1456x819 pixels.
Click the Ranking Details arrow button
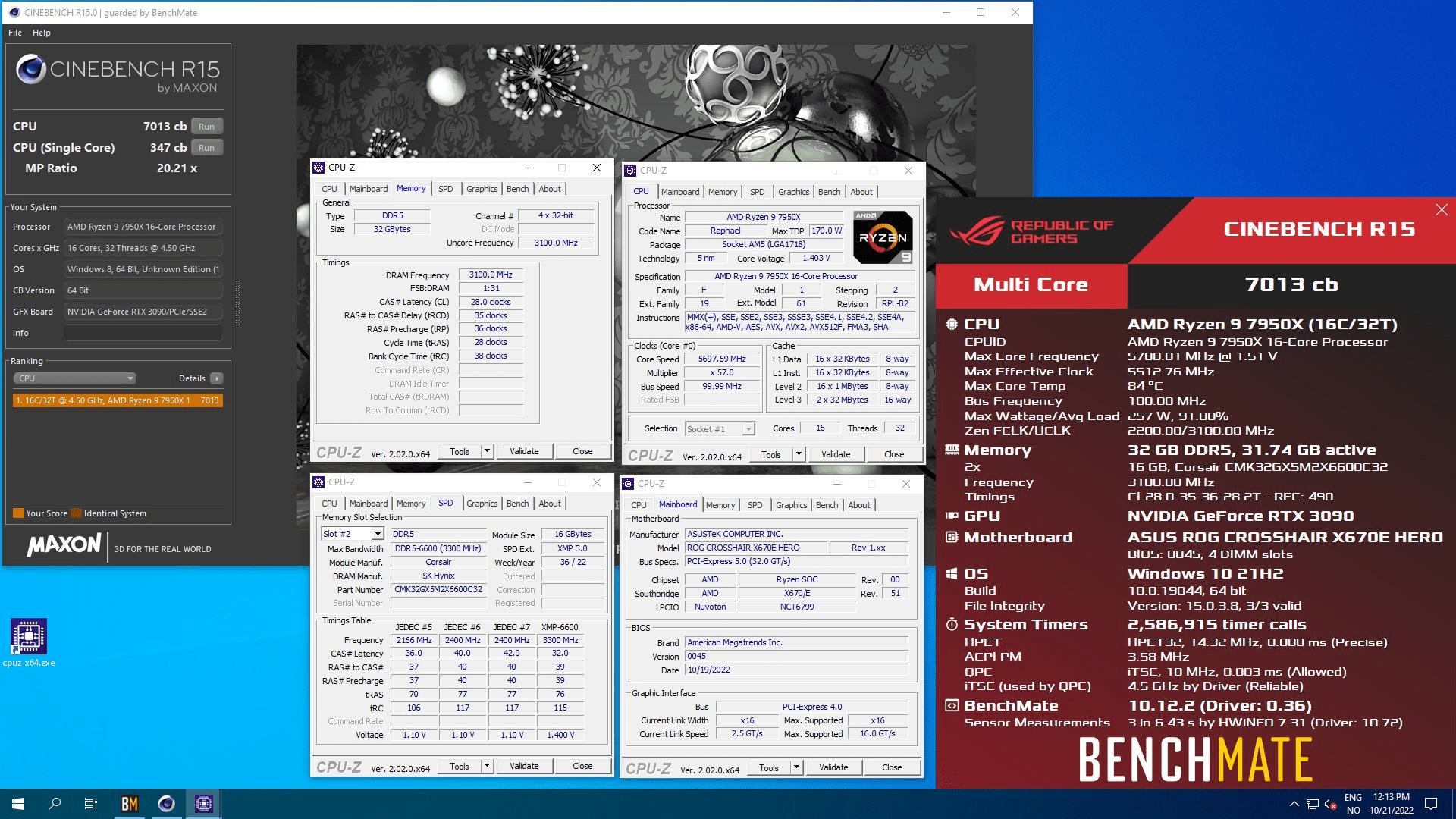point(217,378)
